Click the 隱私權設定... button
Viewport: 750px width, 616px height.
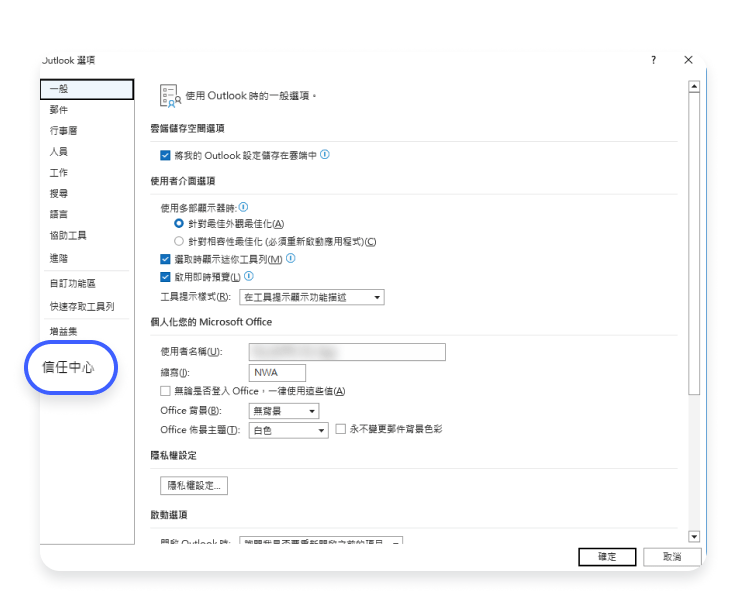pos(194,485)
